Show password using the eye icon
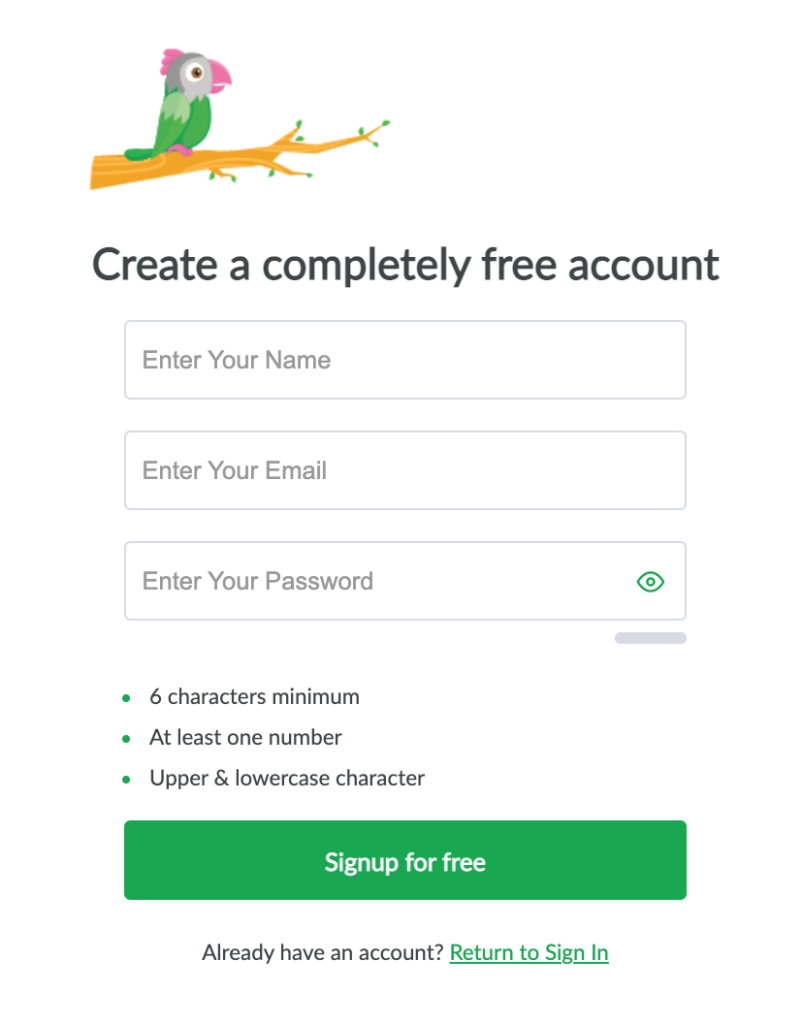Screen dimensions: 803x1024 [x=650, y=581]
